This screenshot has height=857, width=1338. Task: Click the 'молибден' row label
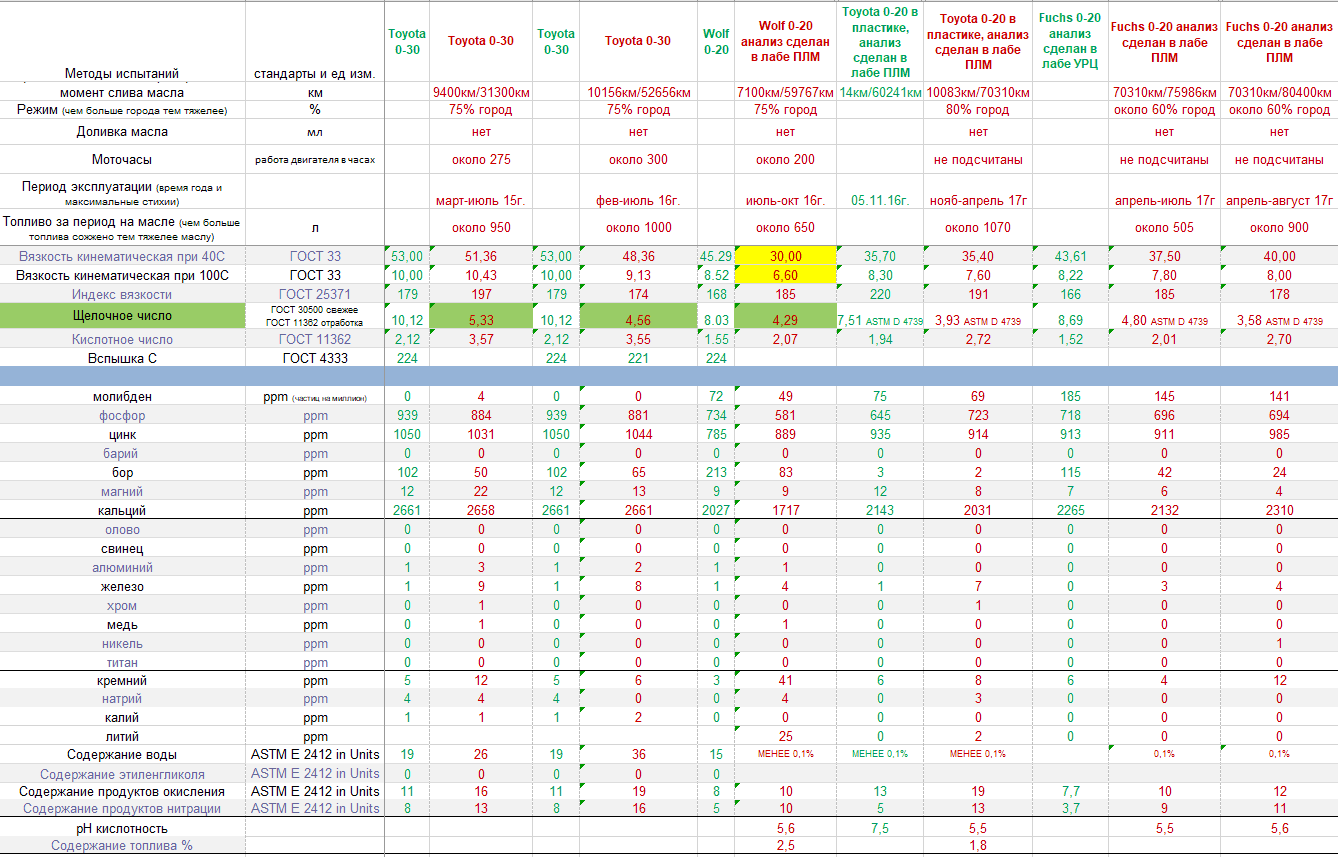(x=122, y=397)
